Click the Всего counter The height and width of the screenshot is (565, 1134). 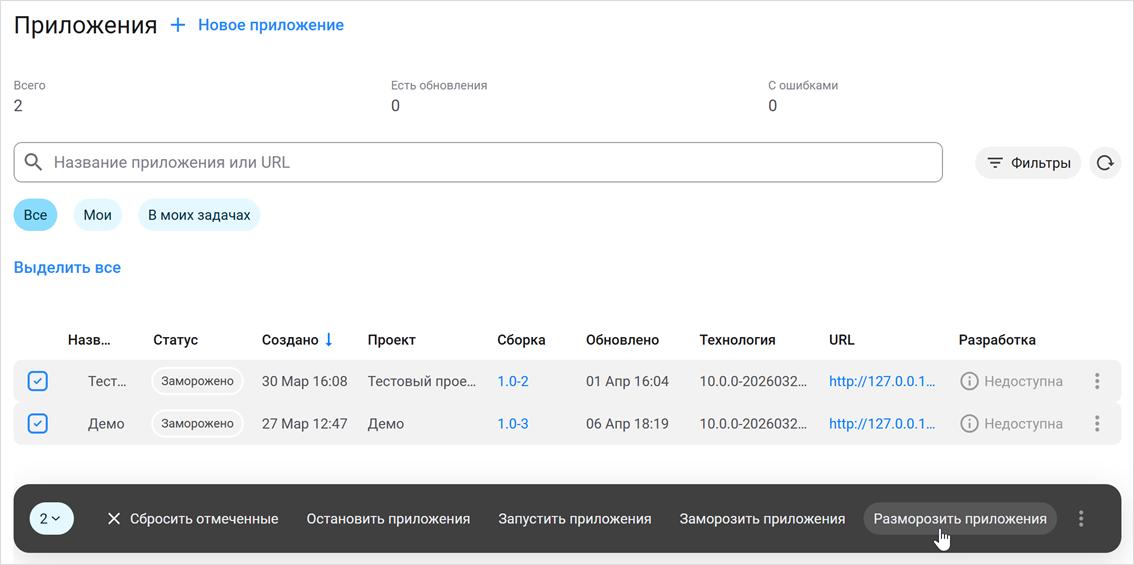click(30, 96)
